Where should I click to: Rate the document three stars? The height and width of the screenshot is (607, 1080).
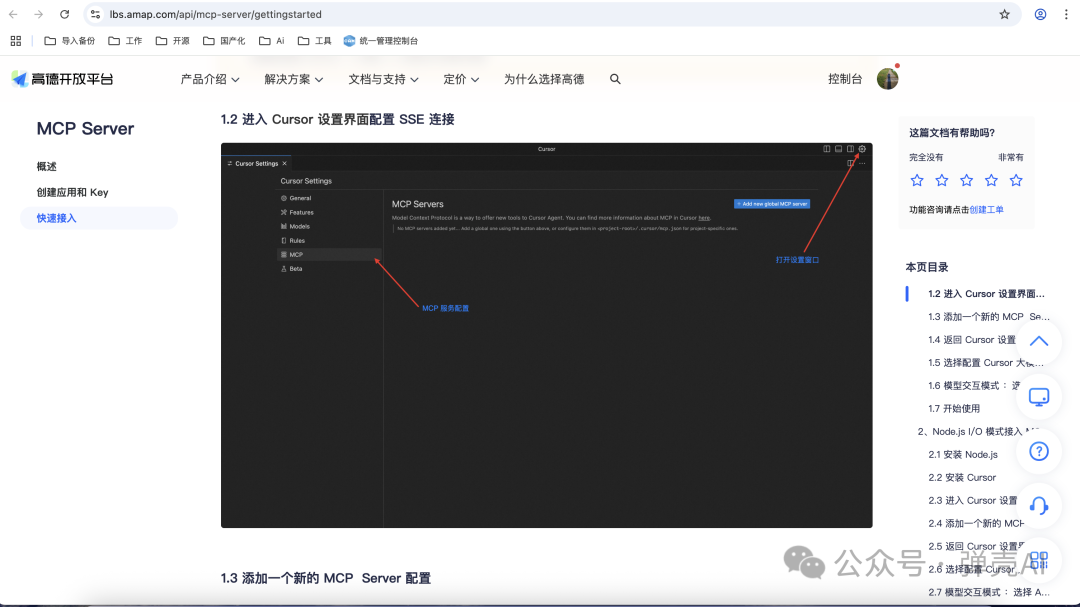click(x=966, y=181)
